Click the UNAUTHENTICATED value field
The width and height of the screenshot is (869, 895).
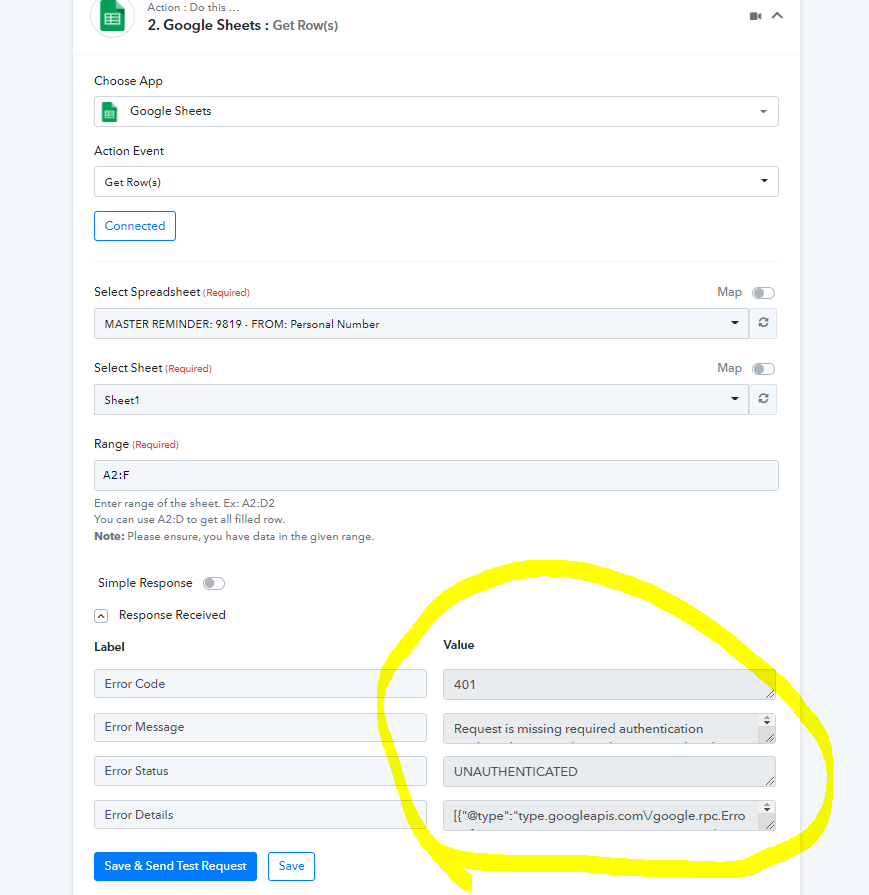tap(609, 772)
